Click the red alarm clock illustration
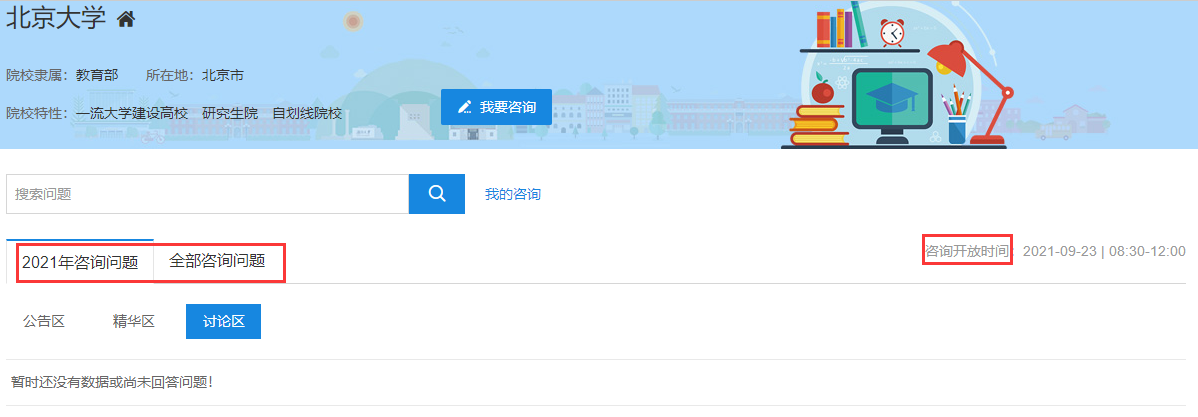 pyautogui.click(x=891, y=32)
